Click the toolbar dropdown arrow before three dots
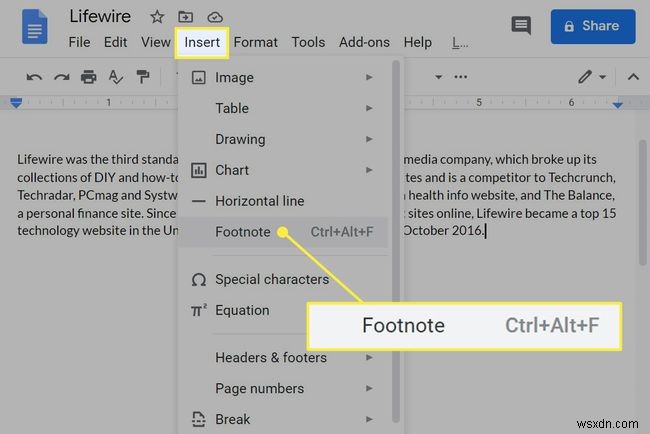Viewport: 650px width, 434px height. (x=438, y=77)
